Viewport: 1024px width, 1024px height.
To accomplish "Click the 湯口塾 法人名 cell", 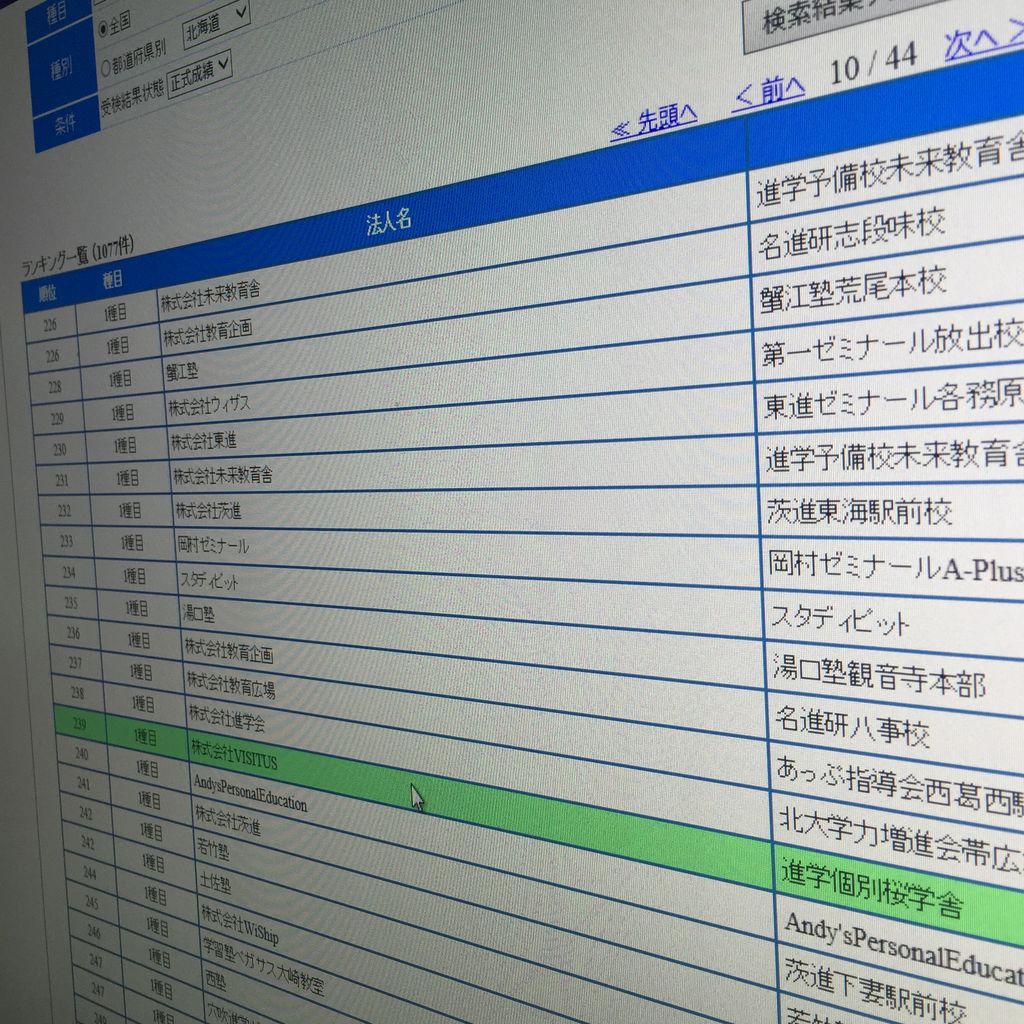I will (x=199, y=613).
